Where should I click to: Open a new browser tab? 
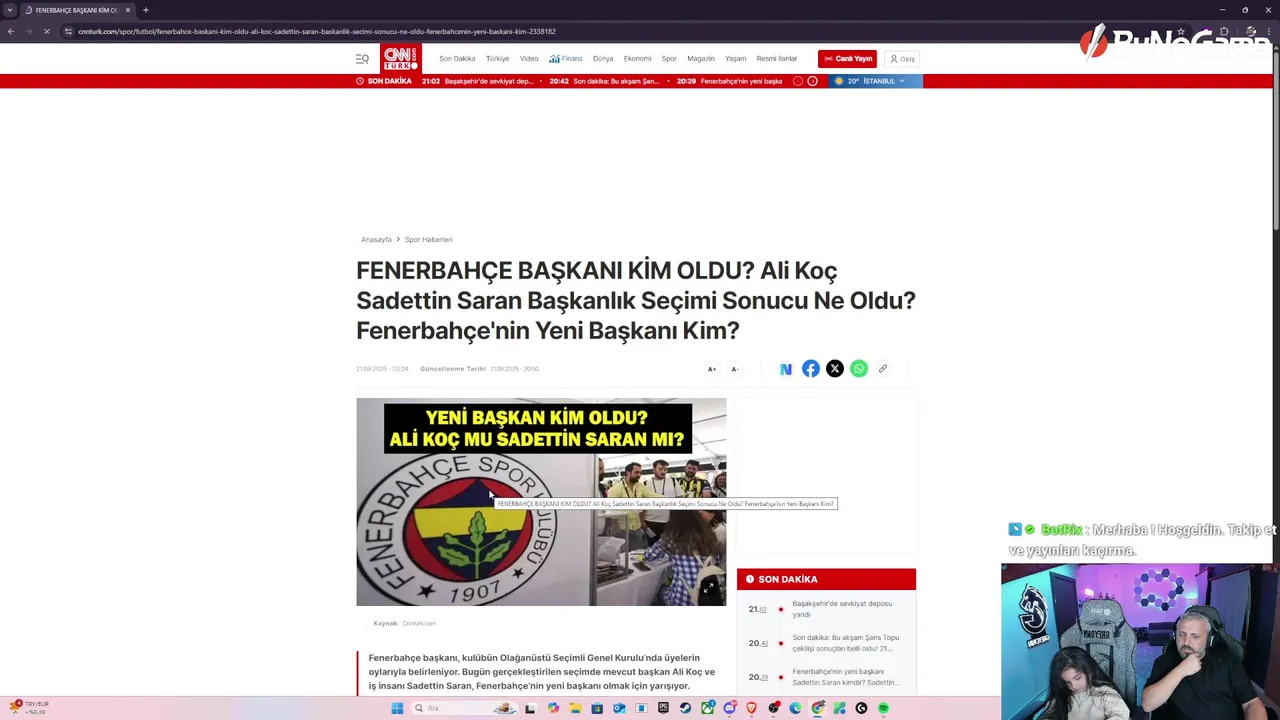point(146,10)
